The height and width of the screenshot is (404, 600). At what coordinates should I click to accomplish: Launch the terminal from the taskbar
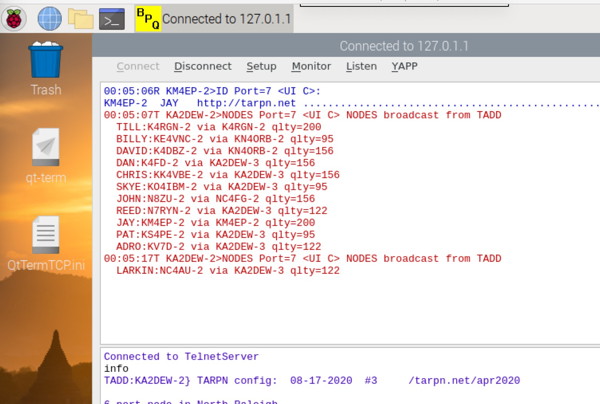[112, 19]
